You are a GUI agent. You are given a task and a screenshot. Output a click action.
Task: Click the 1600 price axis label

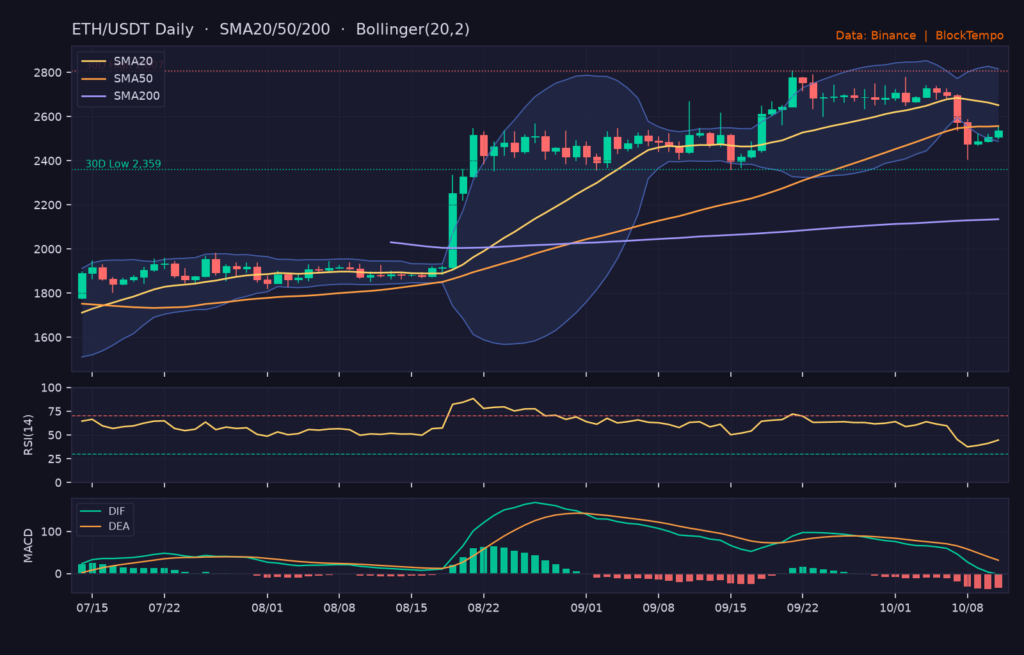point(48,338)
